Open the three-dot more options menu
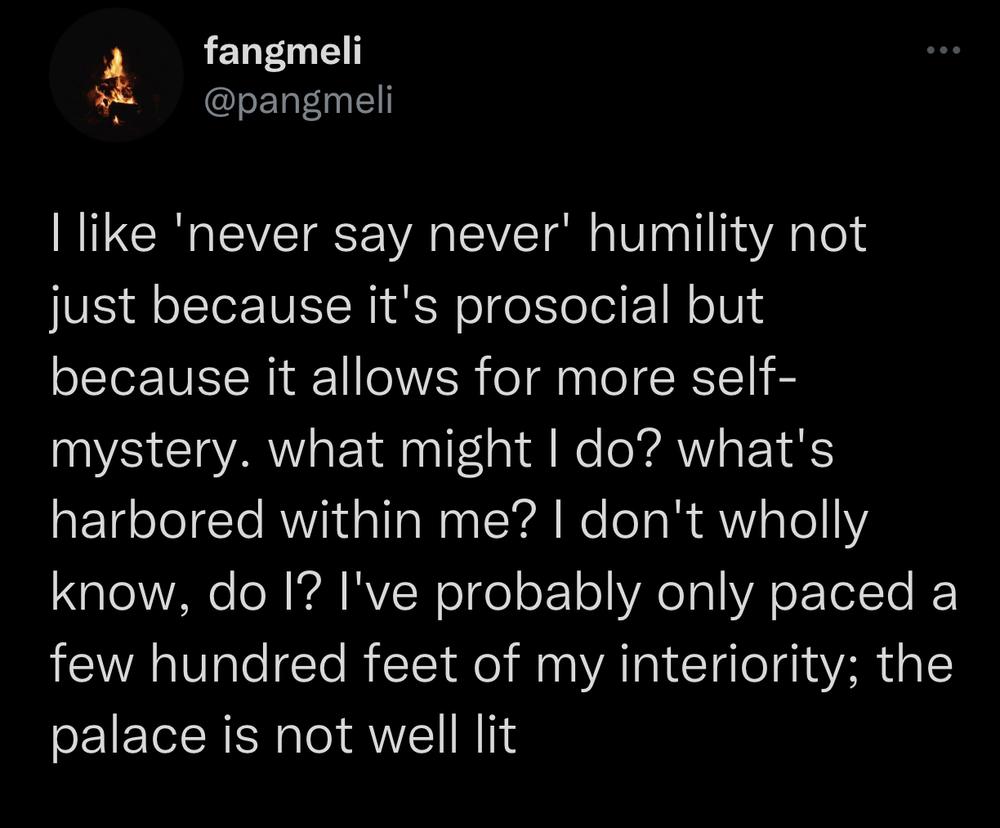This screenshot has height=828, width=1000. coord(944,50)
